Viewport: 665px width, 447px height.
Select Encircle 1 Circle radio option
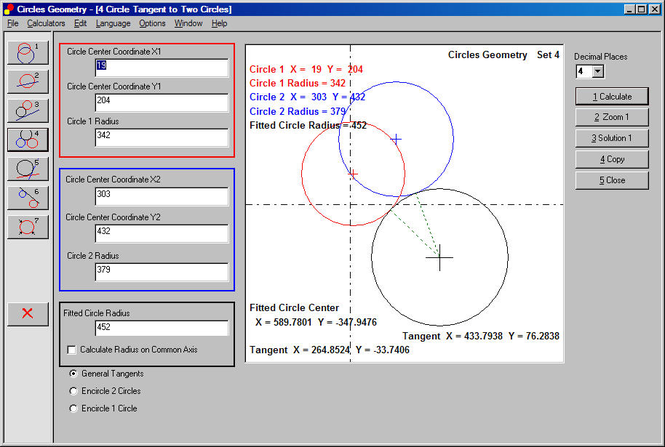pos(73,408)
